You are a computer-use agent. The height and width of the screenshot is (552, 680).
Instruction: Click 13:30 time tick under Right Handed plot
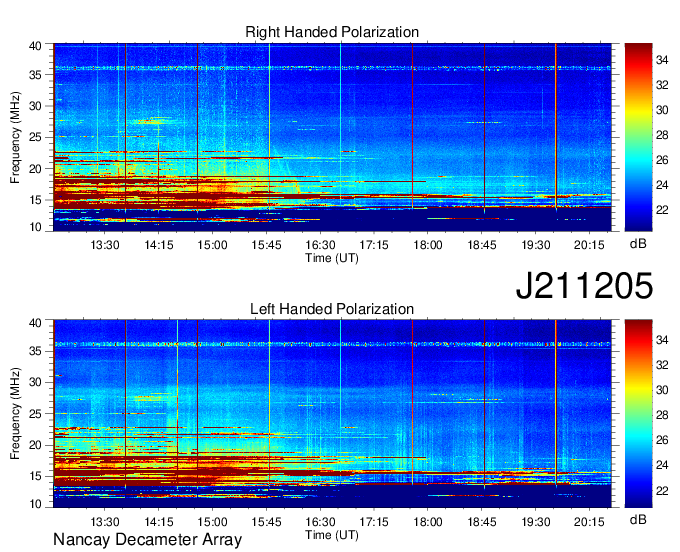click(105, 245)
